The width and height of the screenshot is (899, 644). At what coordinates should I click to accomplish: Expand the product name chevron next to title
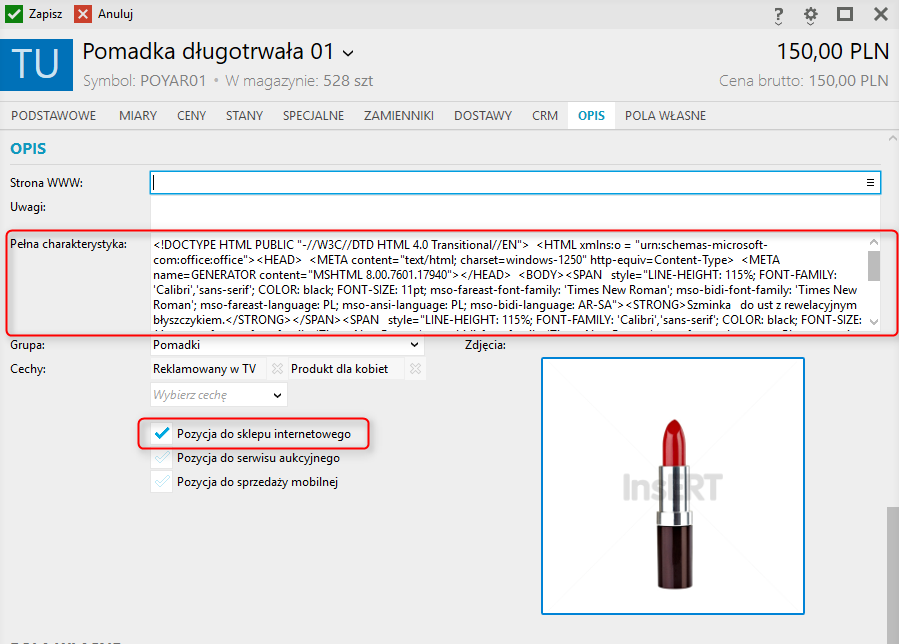point(348,53)
